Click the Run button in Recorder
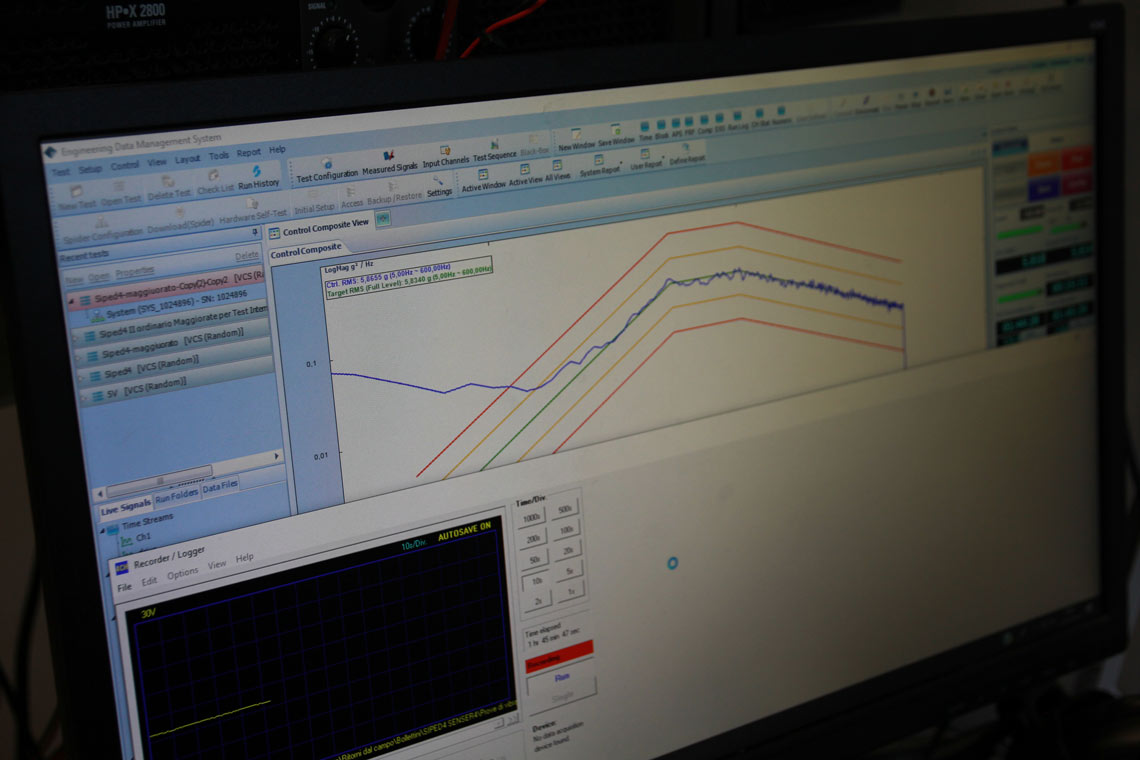The width and height of the screenshot is (1140, 760). [561, 678]
